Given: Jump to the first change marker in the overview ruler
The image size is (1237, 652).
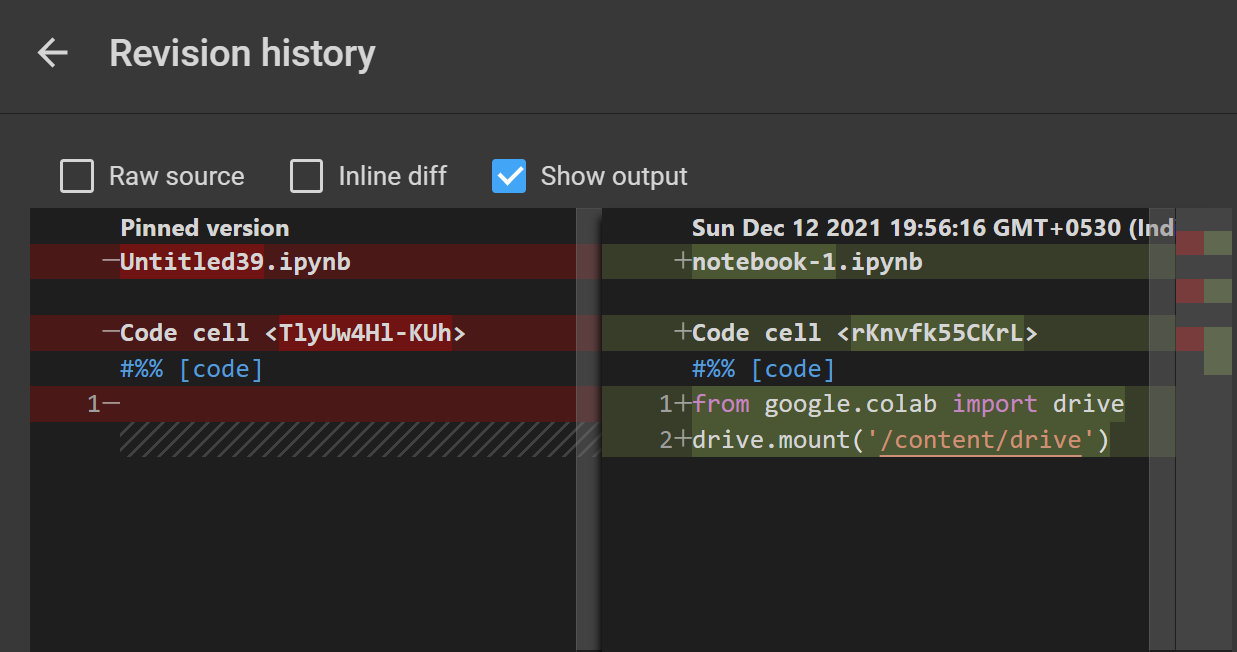Looking at the screenshot, I should [x=1203, y=243].
